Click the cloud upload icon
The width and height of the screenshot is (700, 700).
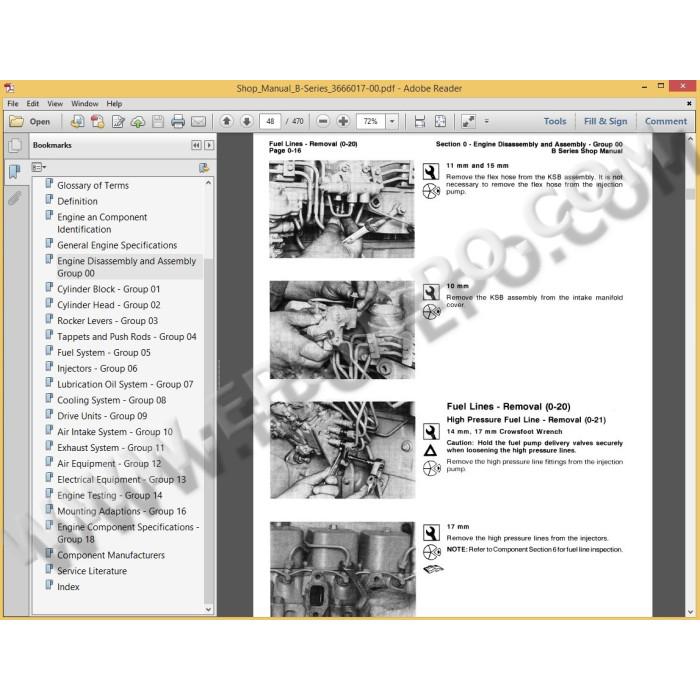[x=138, y=121]
